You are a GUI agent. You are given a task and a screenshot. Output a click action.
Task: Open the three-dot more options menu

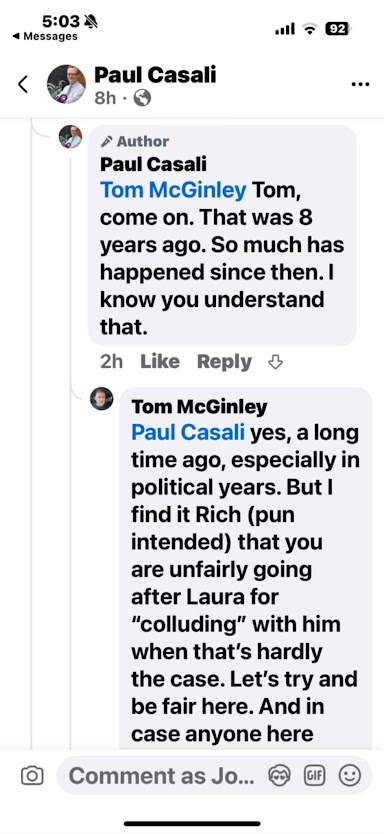[x=361, y=84]
